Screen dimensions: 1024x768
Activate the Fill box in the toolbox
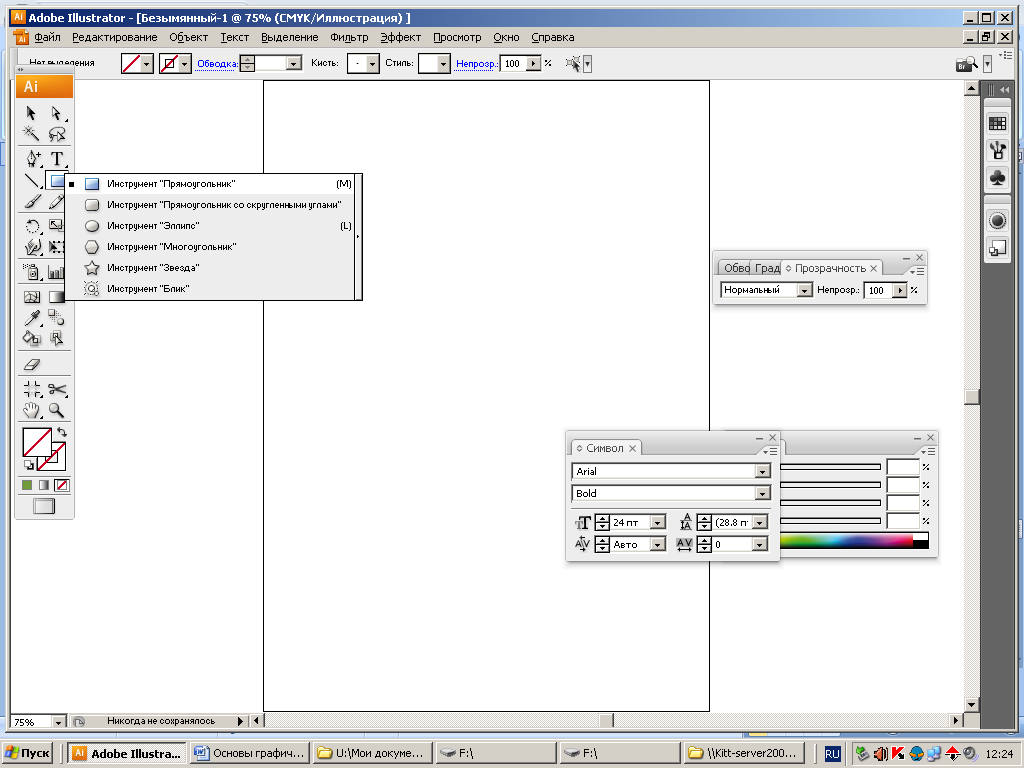(x=37, y=442)
